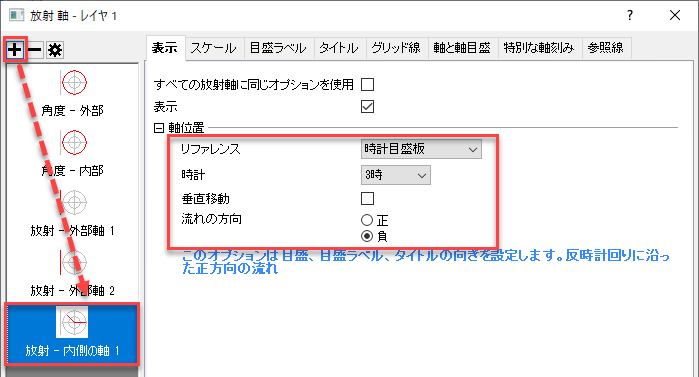Open the gear settings icon in axis list
The image size is (699, 377).
[55, 49]
